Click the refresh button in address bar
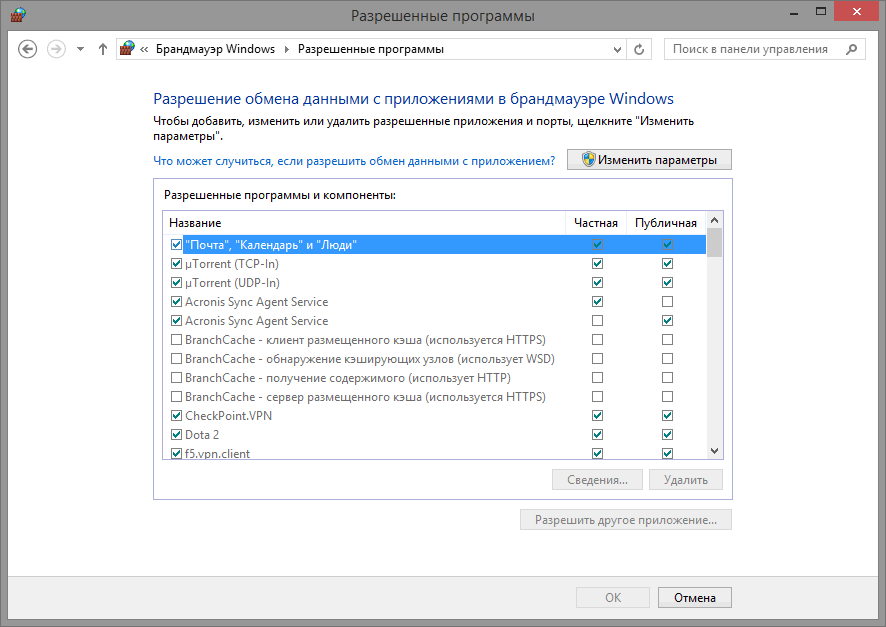The width and height of the screenshot is (886, 627). click(640, 49)
